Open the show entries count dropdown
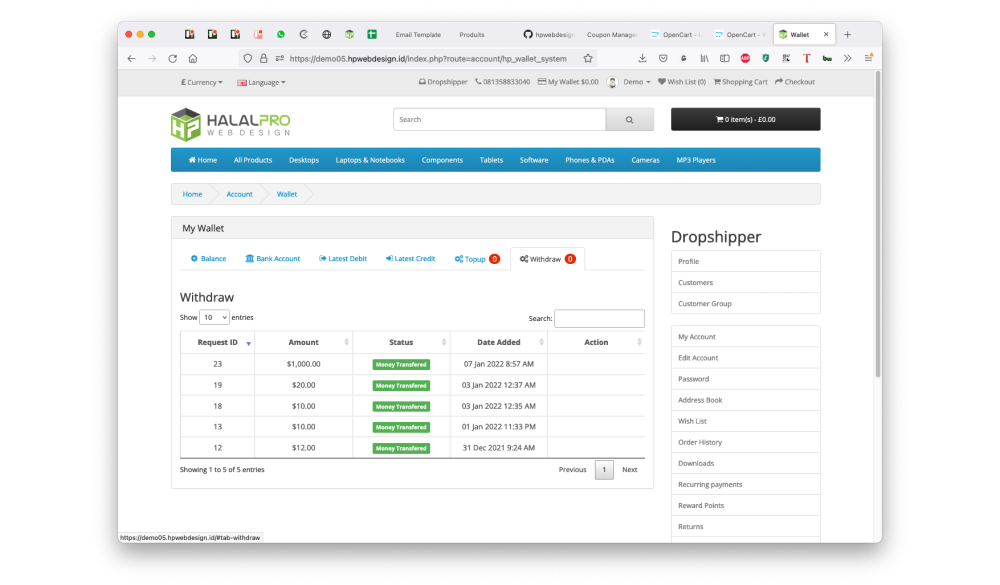Viewport: 1000px width, 585px height. click(x=214, y=317)
